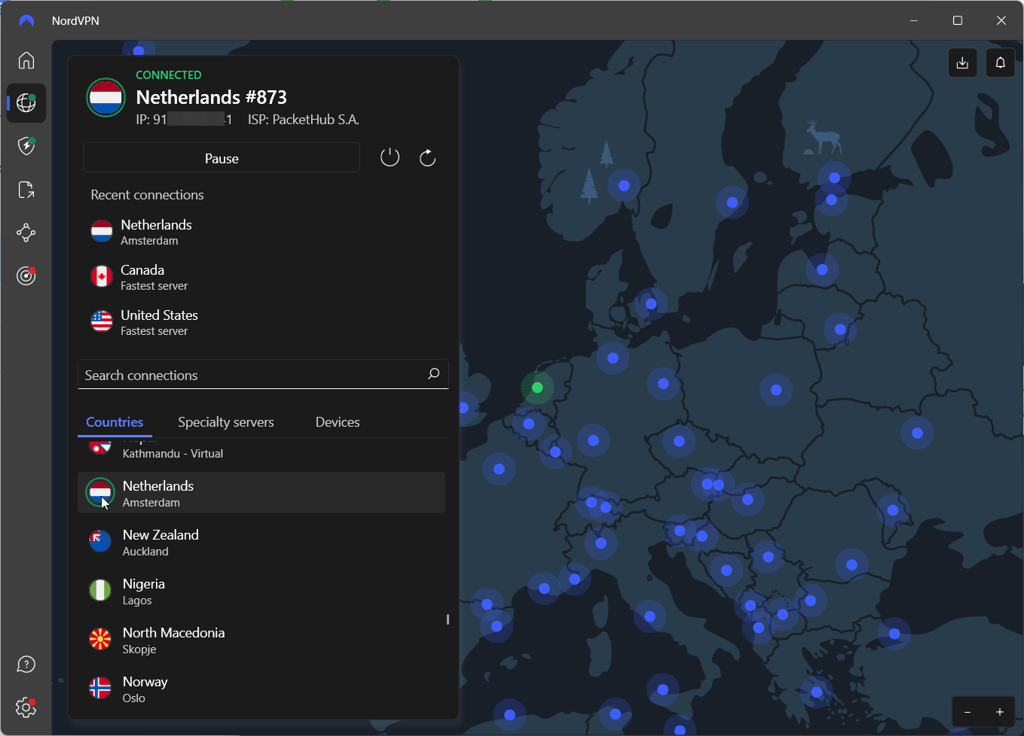Image resolution: width=1024 pixels, height=736 pixels.
Task: Open the file sharing icon in the sidebar
Action: [26, 189]
